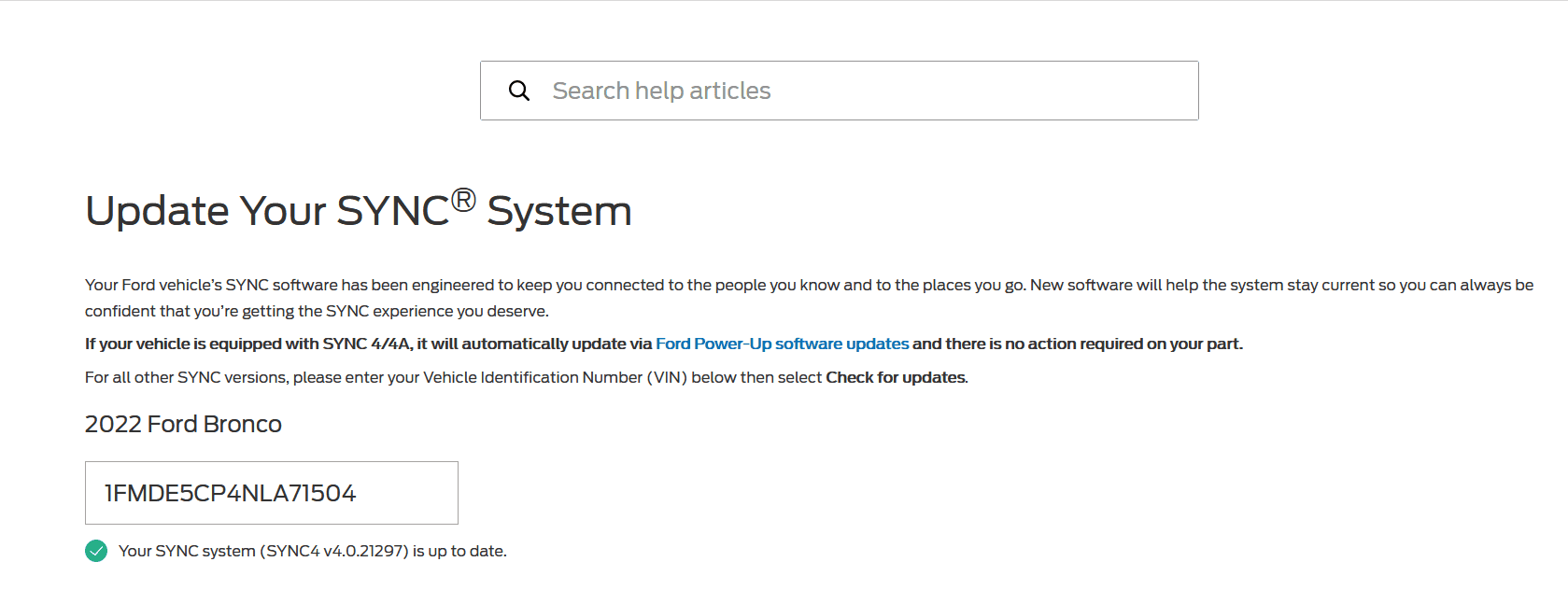Click the paragraph starting 'Your Ford vehicle's SYNC software'
The width and height of the screenshot is (1568, 590).
click(x=809, y=298)
